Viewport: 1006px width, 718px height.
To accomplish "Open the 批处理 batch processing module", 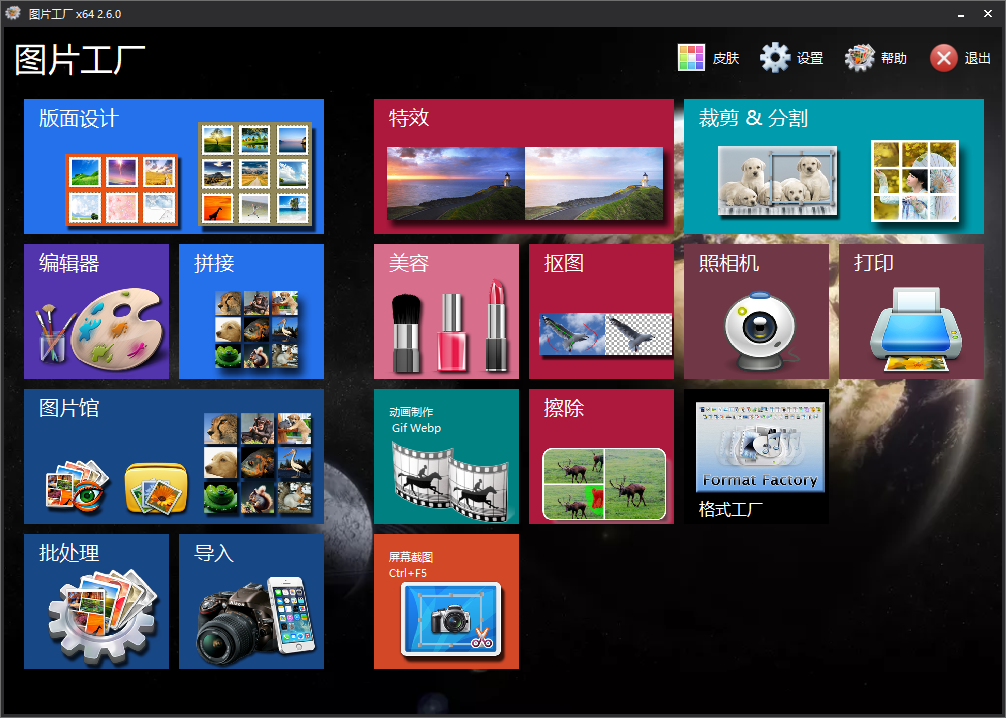I will tap(96, 601).
